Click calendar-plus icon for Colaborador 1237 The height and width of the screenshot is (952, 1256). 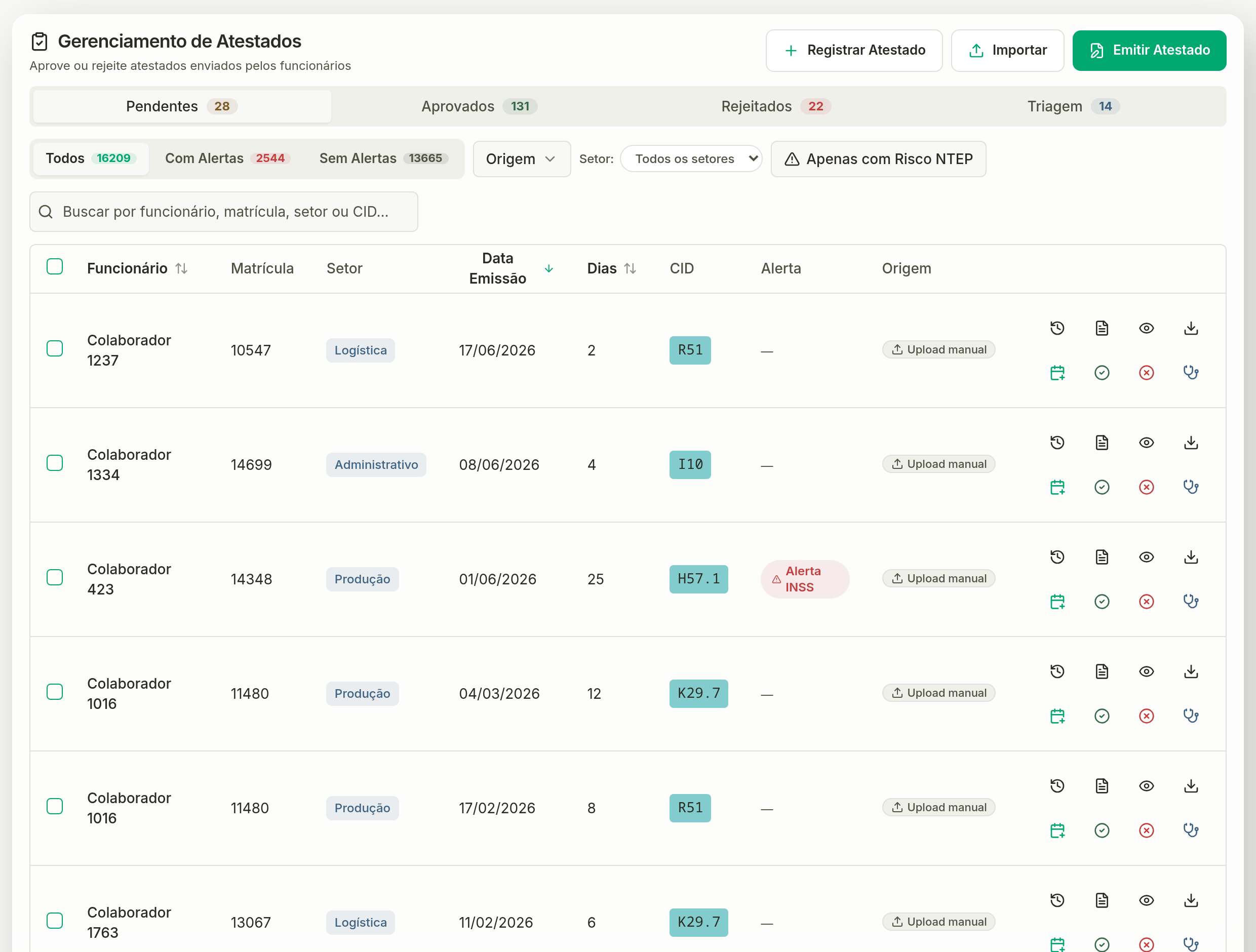tap(1056, 373)
